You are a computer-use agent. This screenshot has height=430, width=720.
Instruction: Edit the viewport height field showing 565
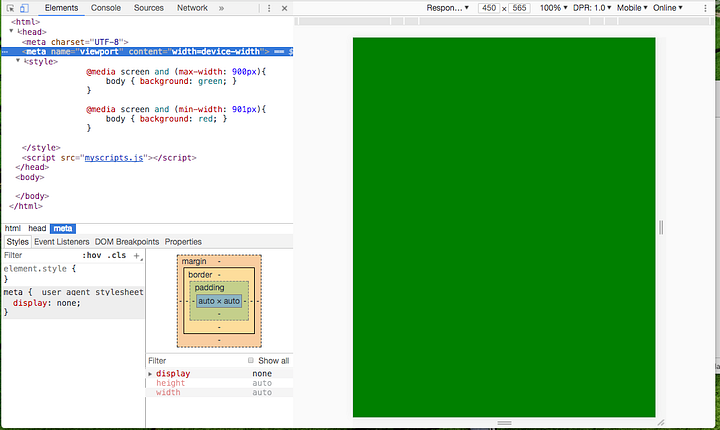[x=519, y=8]
